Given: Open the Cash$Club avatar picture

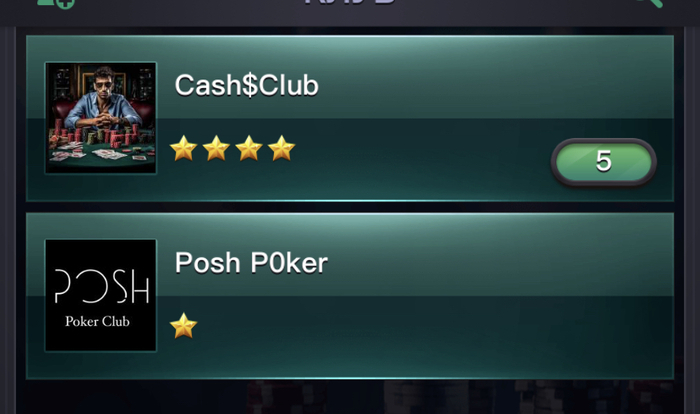Looking at the screenshot, I should pos(101,118).
